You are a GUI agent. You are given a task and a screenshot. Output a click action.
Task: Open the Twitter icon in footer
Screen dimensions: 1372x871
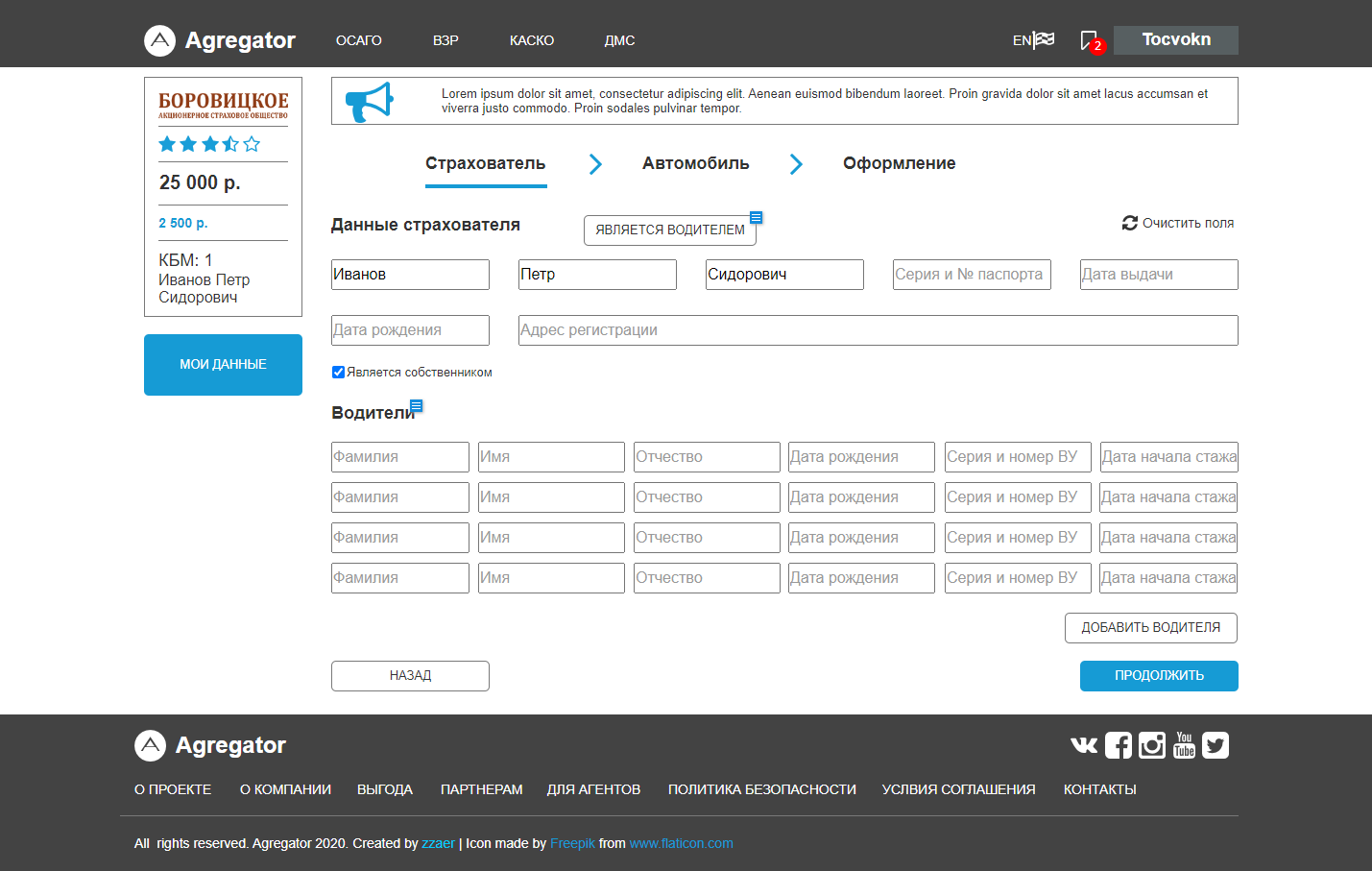(1216, 745)
